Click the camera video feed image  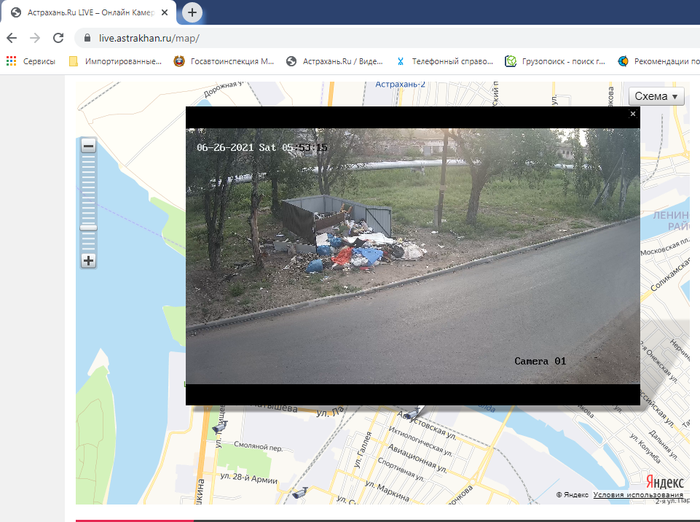(412, 255)
